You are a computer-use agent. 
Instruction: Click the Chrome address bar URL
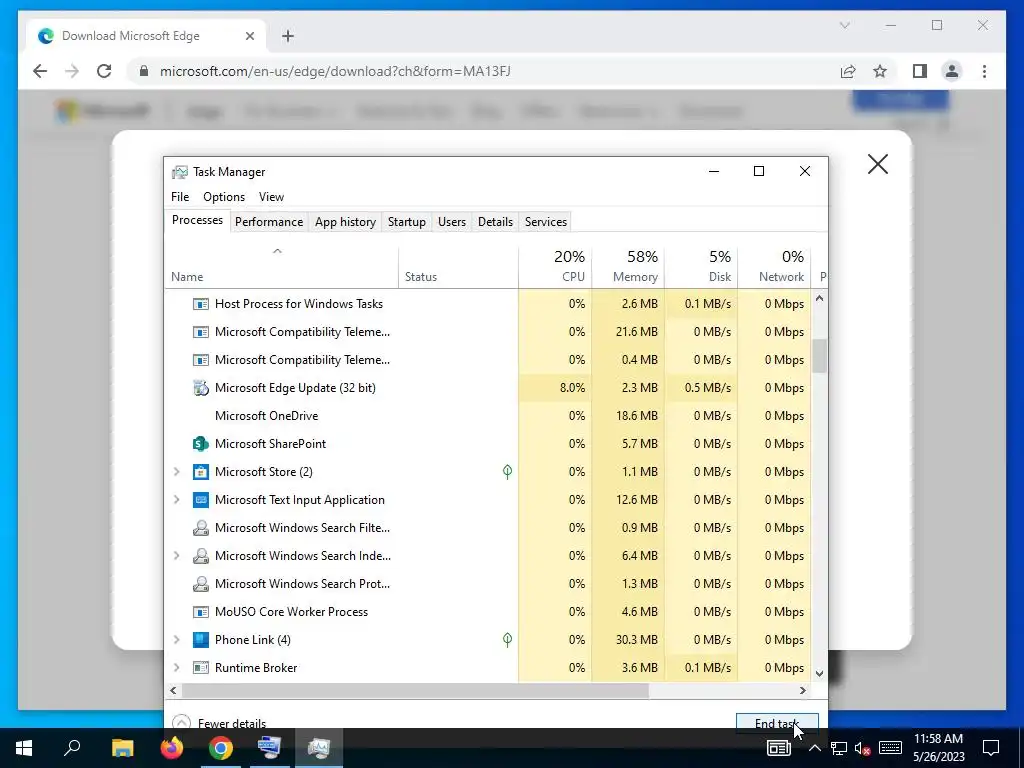click(x=335, y=71)
